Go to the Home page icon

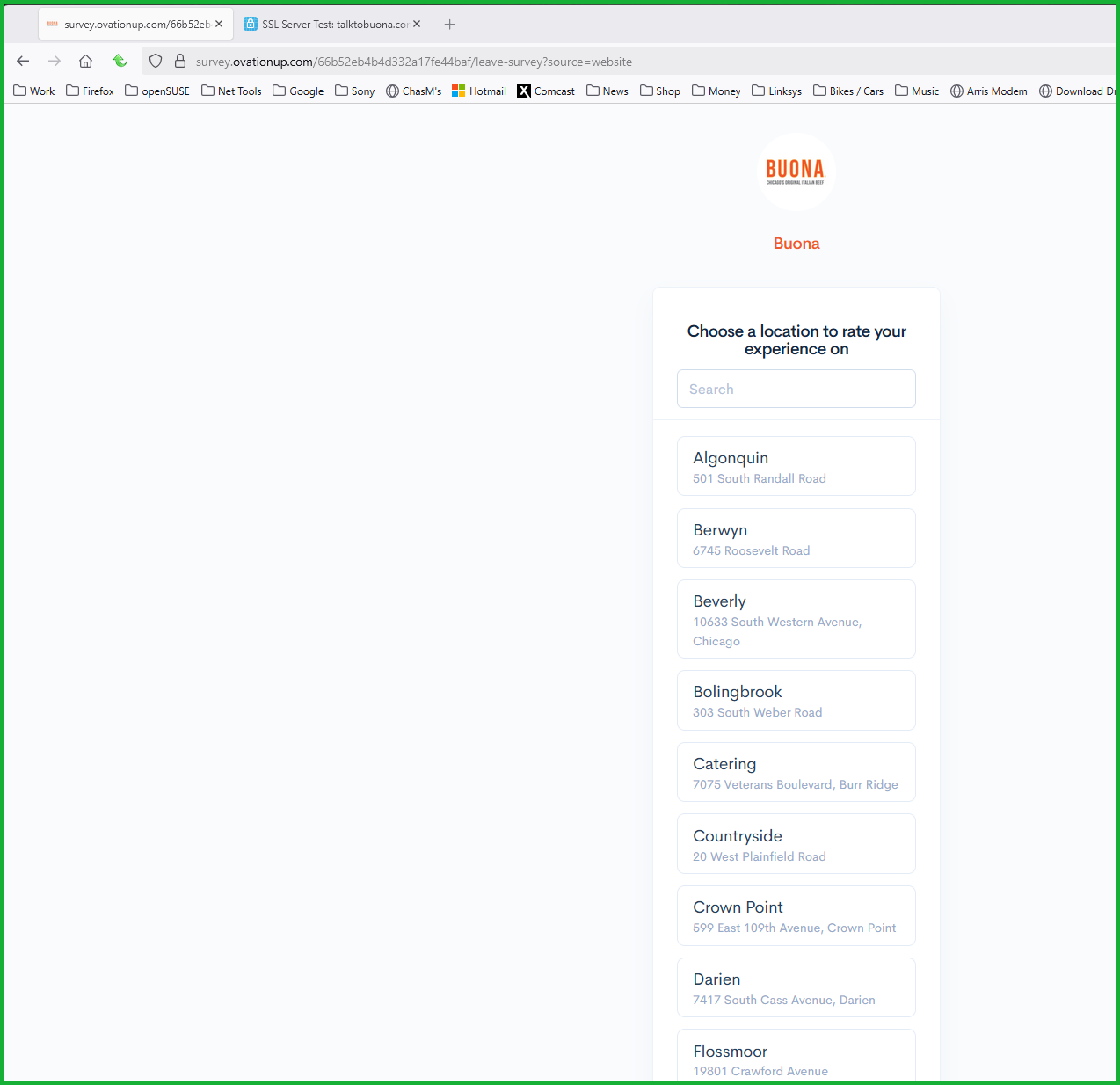point(85,62)
